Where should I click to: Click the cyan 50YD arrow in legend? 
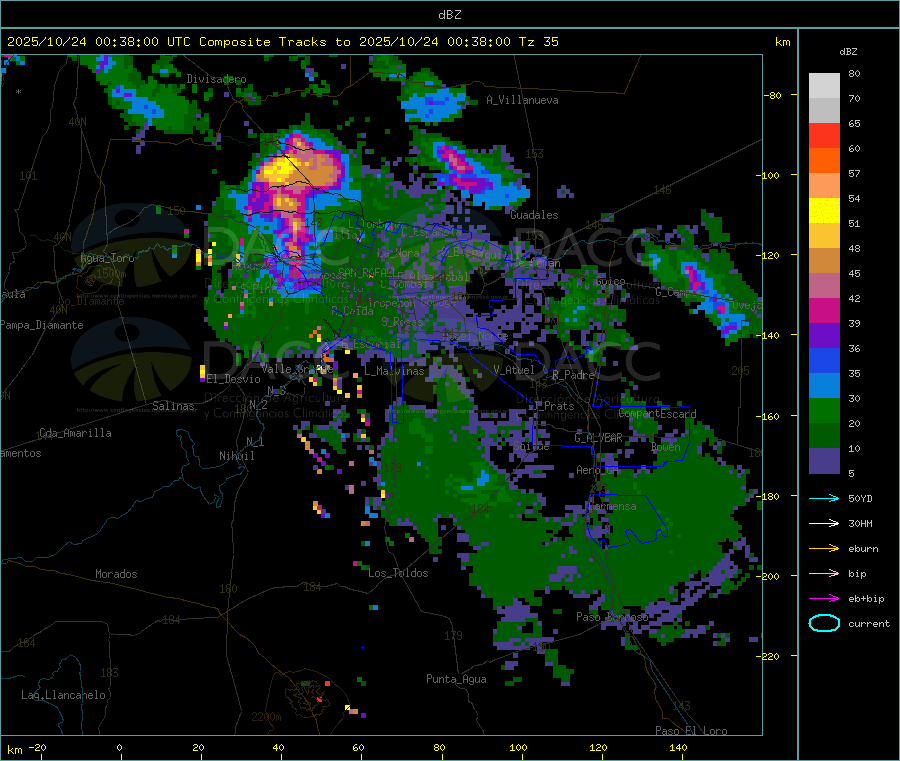pos(824,498)
